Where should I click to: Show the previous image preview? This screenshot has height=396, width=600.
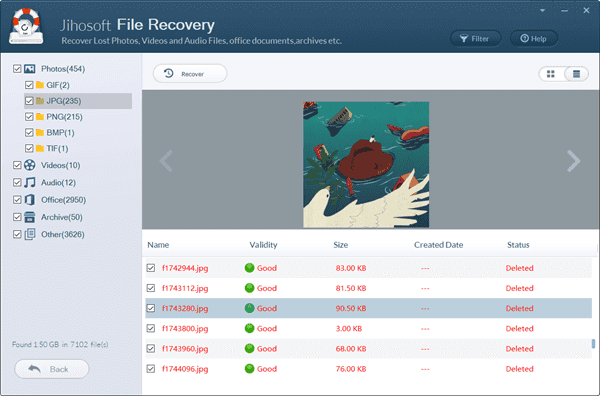point(166,161)
